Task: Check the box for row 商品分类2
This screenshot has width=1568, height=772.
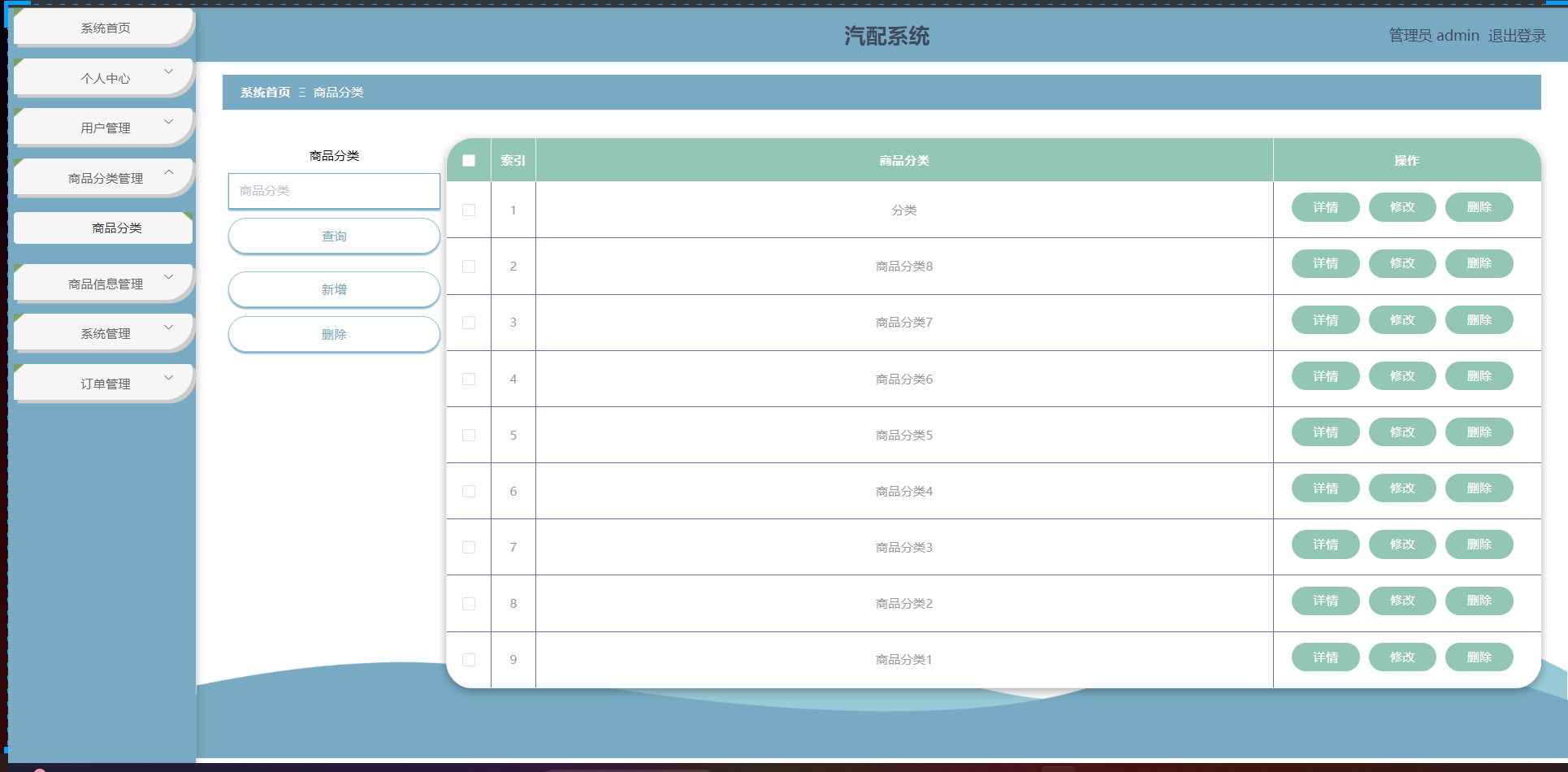Action: (469, 604)
